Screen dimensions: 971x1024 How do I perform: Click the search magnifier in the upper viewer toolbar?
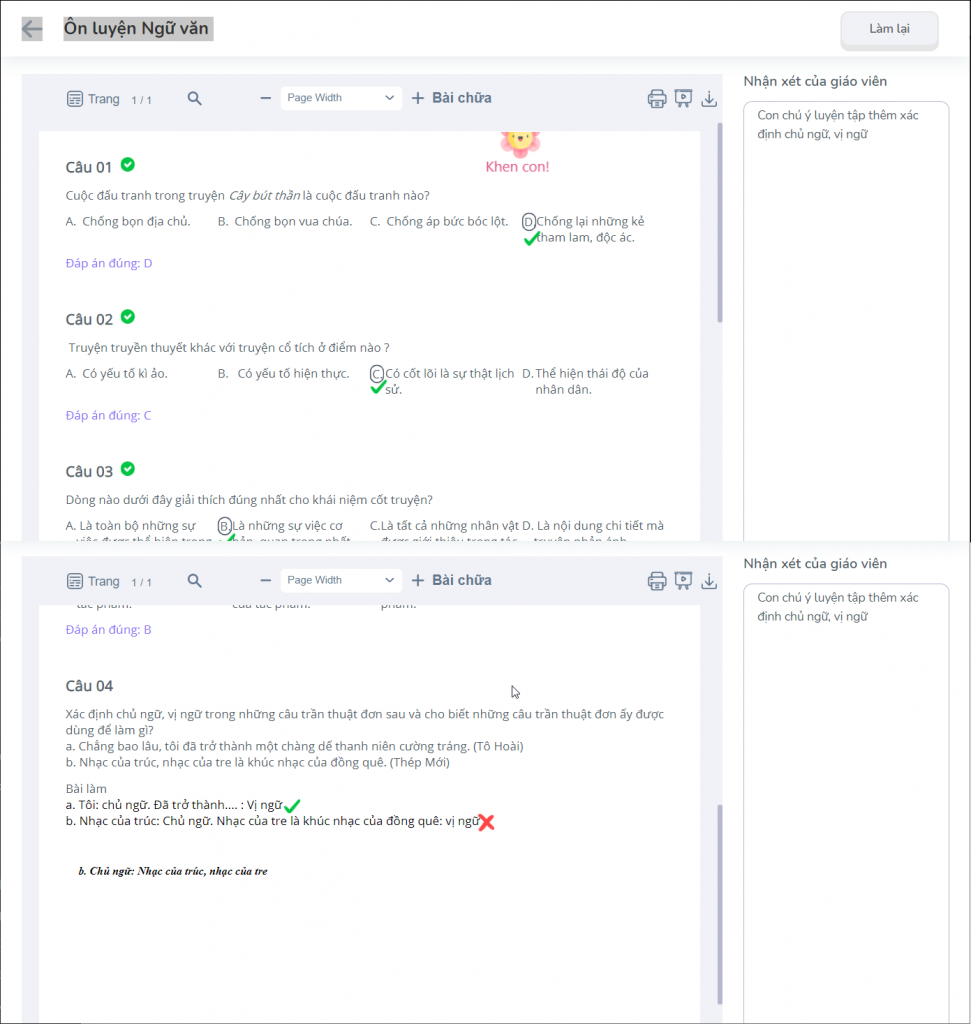pyautogui.click(x=194, y=99)
